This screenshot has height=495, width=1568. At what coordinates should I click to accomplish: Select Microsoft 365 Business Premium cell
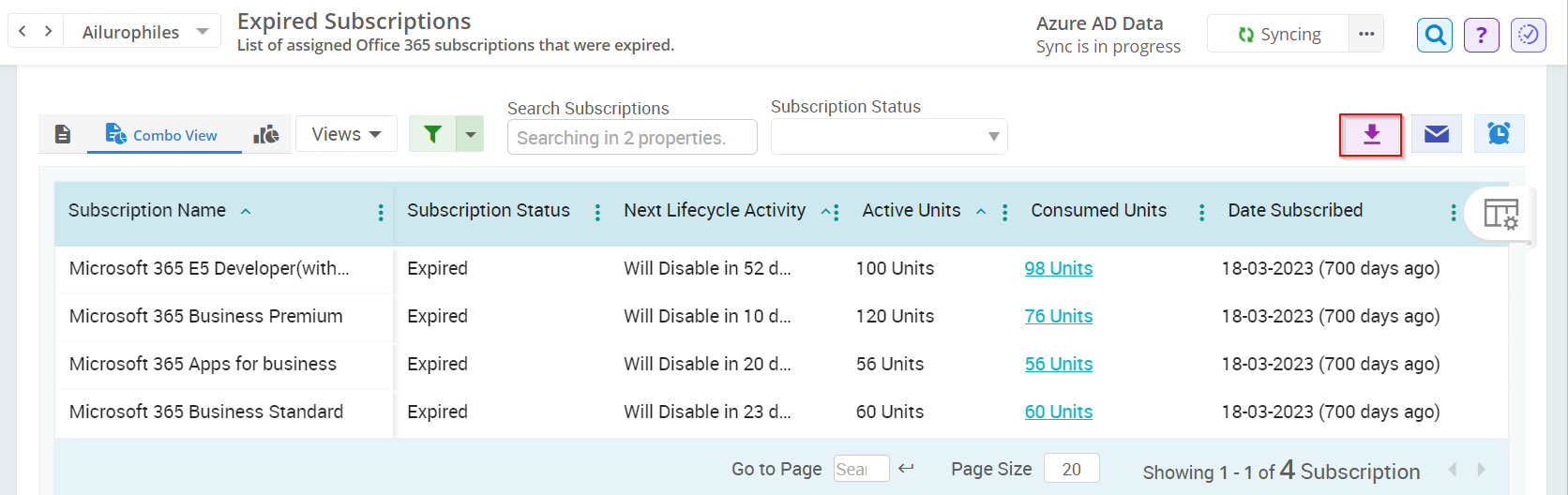click(206, 316)
